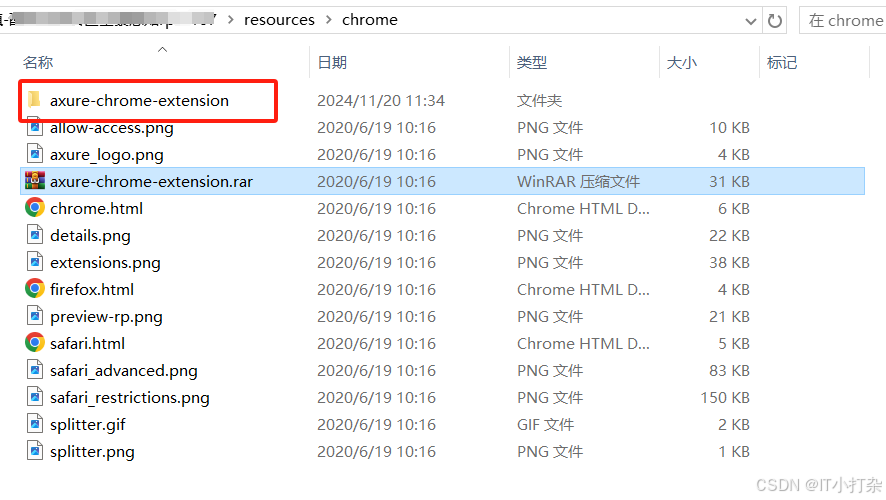This screenshot has height=500, width=886.
Task: Select the safari.html Chrome icon
Action: (x=35, y=343)
